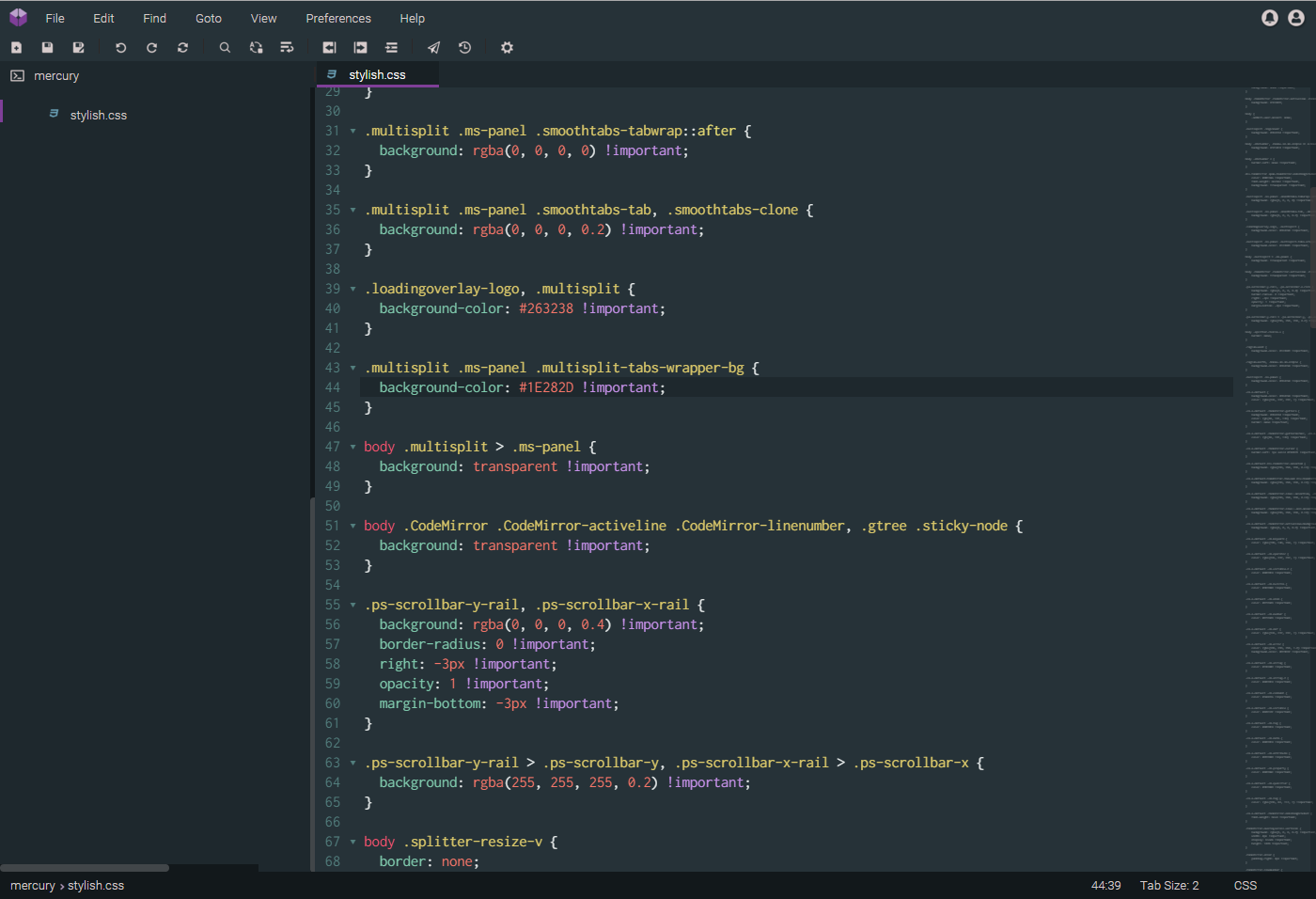Select stylish.css in the file sidebar
Viewport: 1316px width, 899px height.
tap(98, 115)
